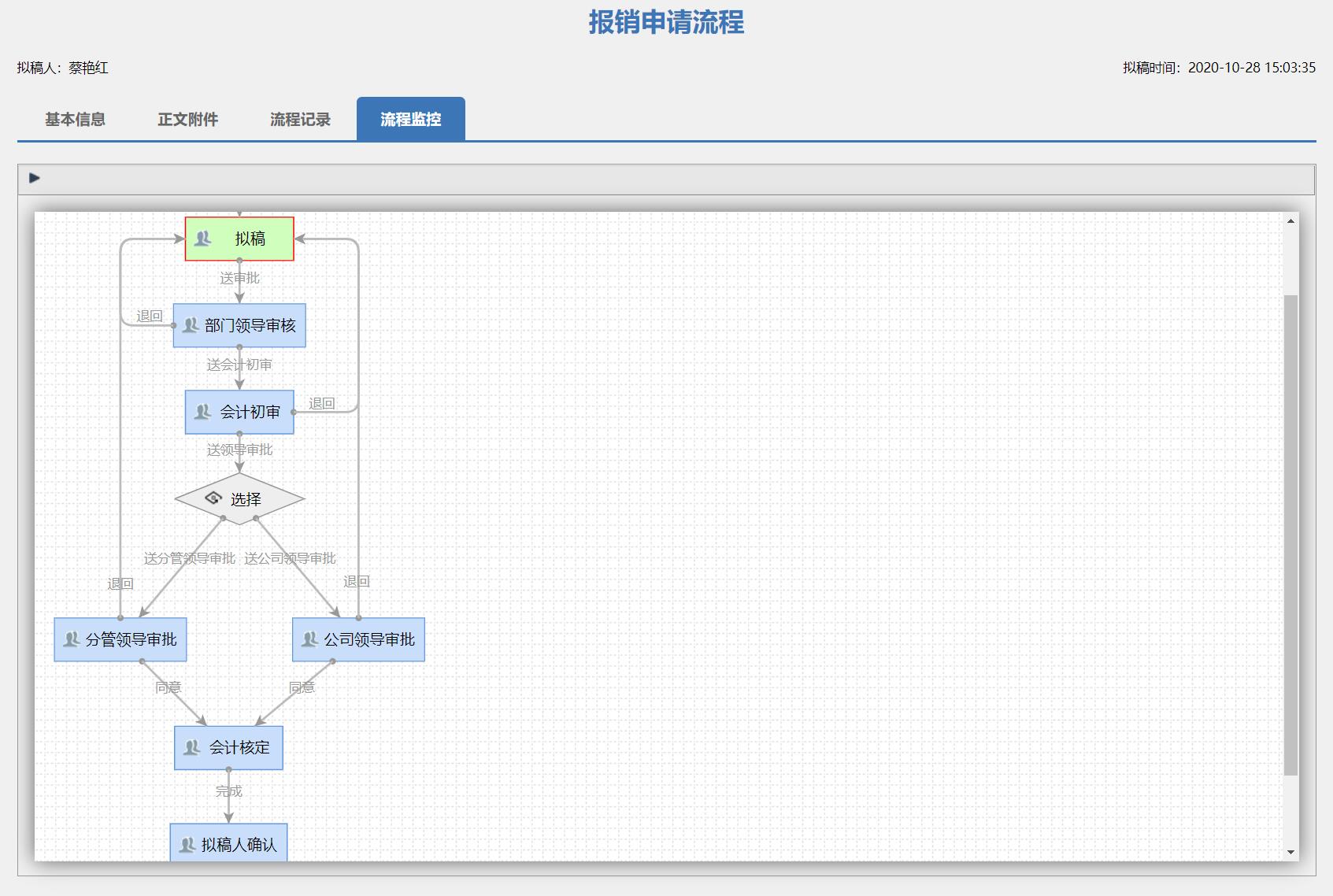Screen dimensions: 1333x896
Task: Click the user icon in 会计初审 node
Action: [203, 412]
